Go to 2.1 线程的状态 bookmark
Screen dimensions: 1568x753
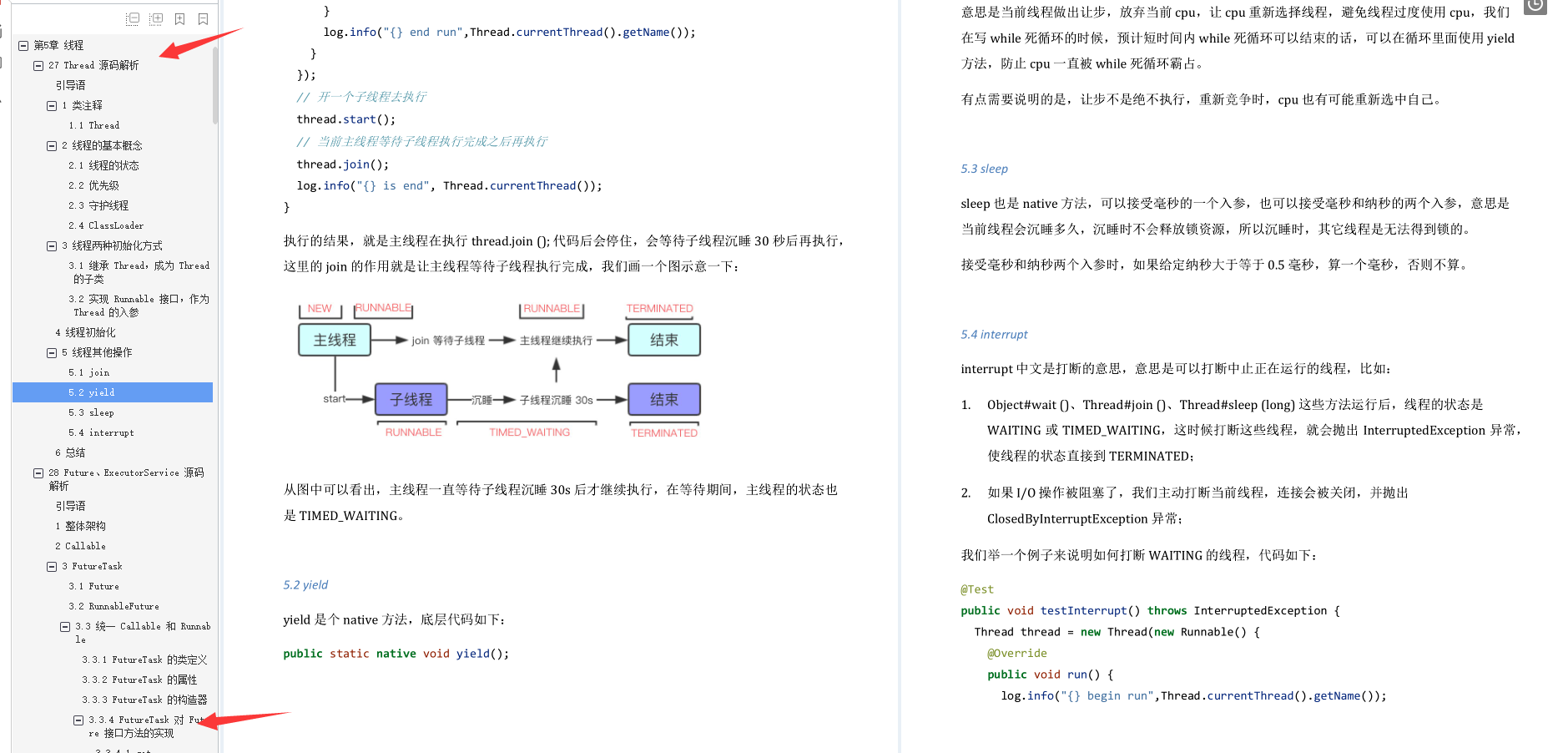103,165
